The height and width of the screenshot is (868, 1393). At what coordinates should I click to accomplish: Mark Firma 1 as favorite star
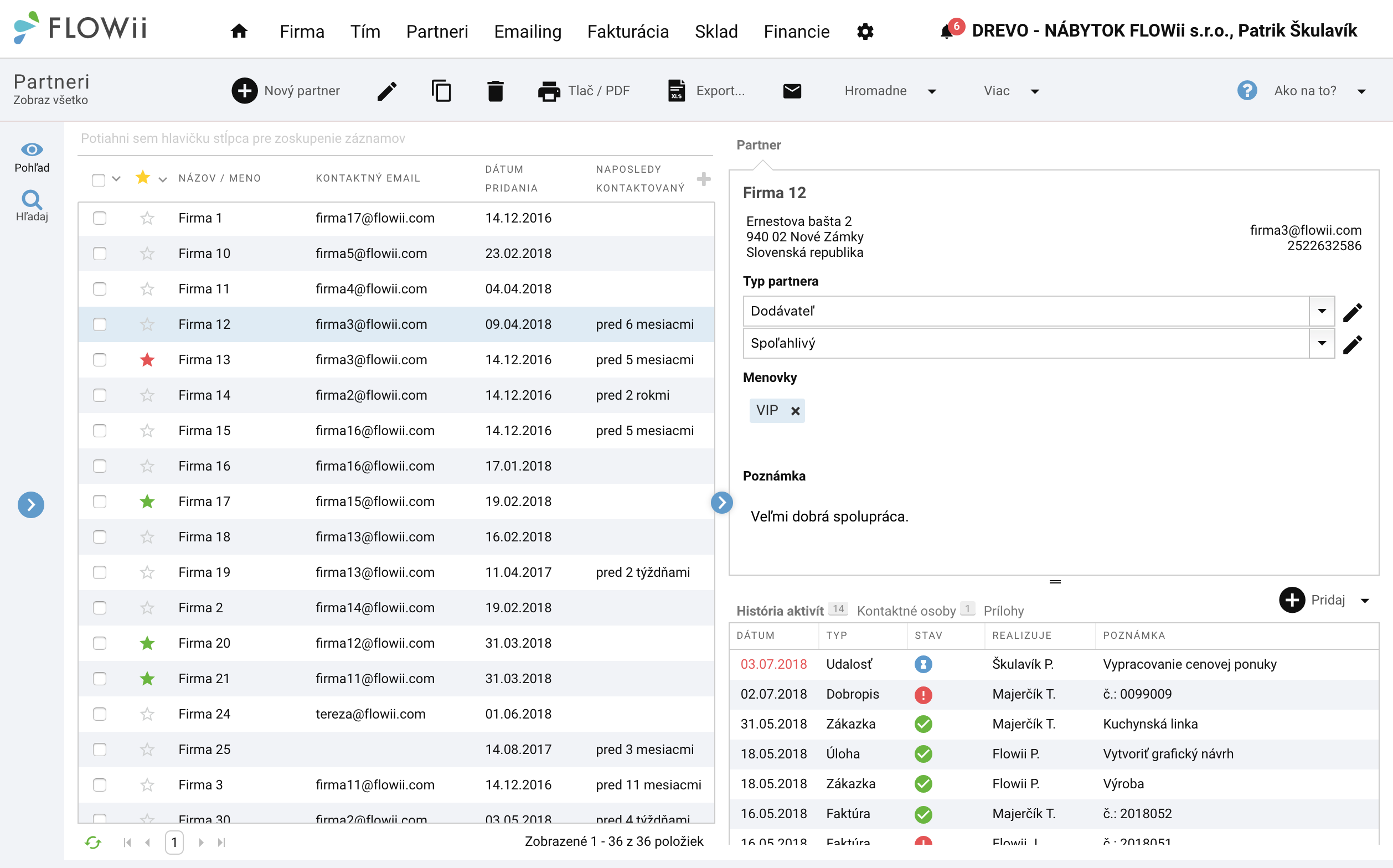pyautogui.click(x=147, y=218)
